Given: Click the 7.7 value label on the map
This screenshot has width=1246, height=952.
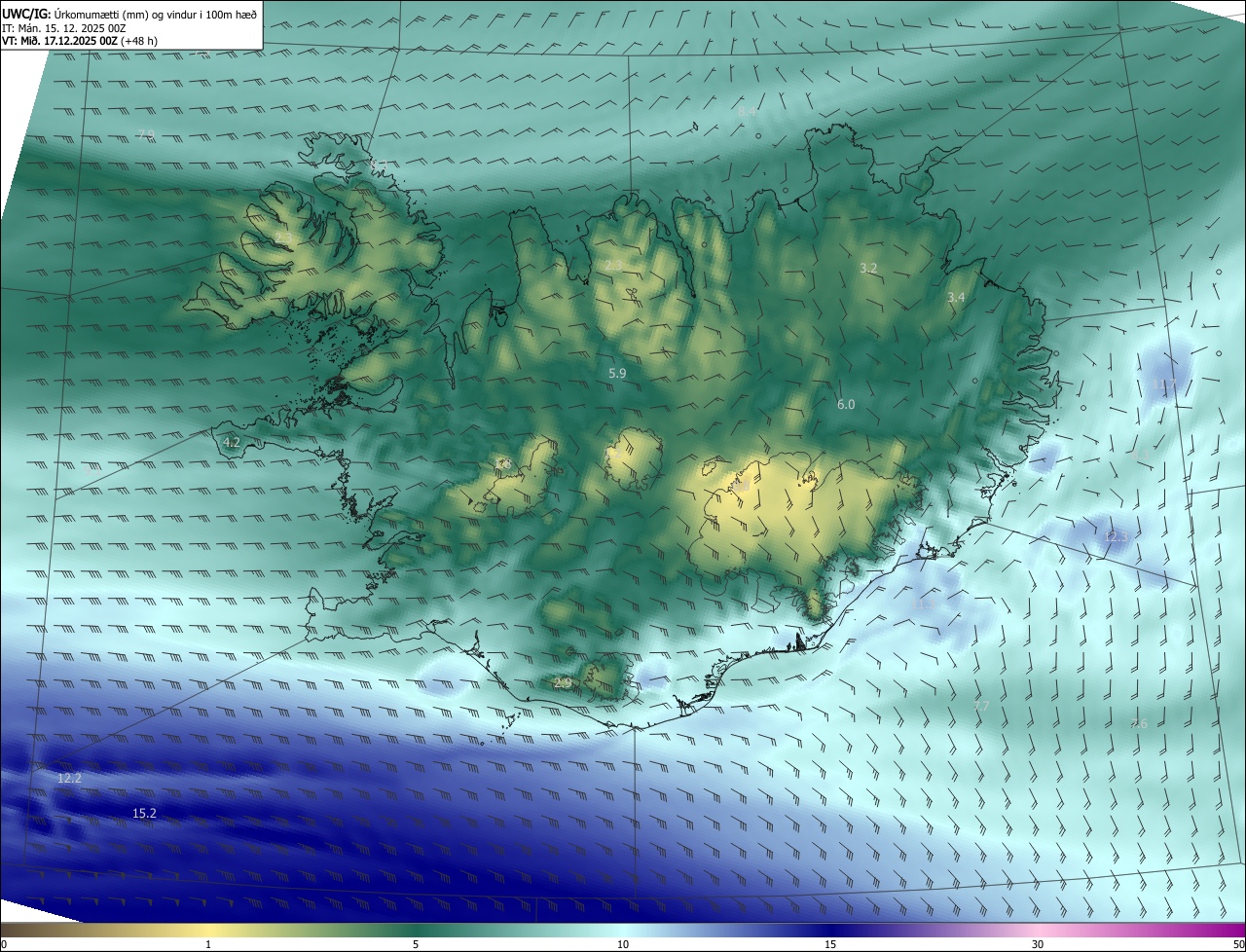Looking at the screenshot, I should [981, 706].
